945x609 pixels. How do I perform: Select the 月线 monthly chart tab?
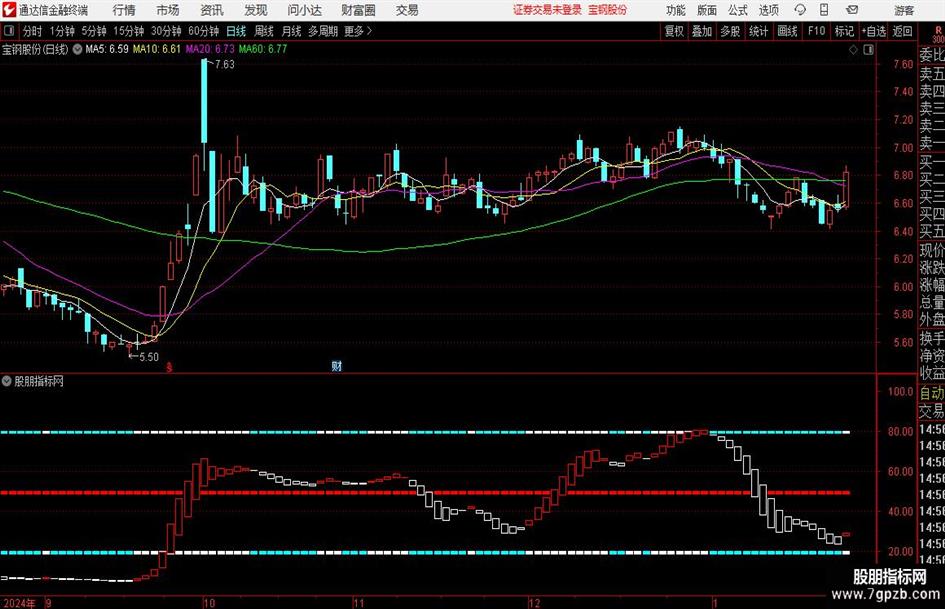[x=292, y=31]
